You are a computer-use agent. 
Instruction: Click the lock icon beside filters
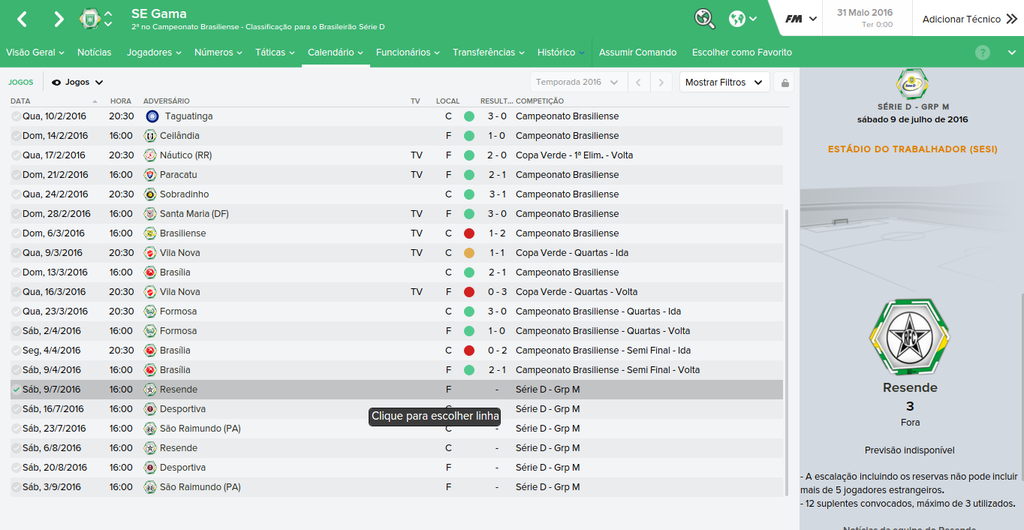point(785,83)
